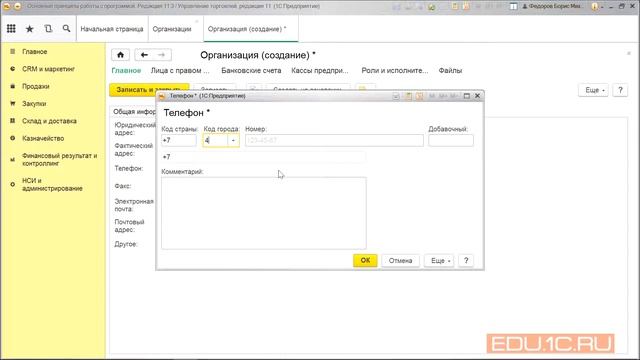Open Главное section in sidebar
The height and width of the screenshot is (360, 640).
[x=35, y=52]
